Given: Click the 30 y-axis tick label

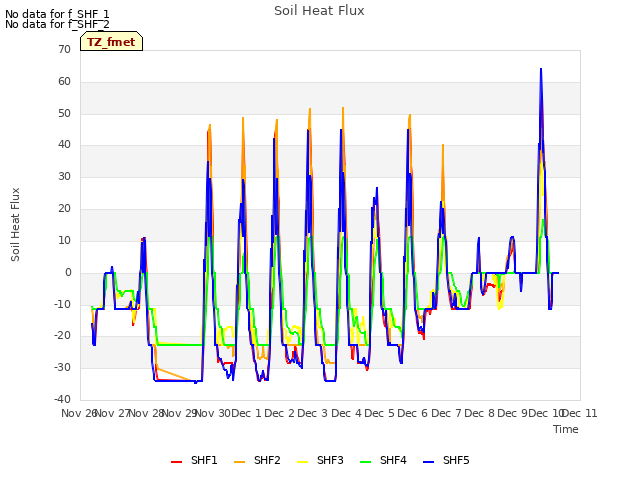Looking at the screenshot, I should click(x=64, y=176).
